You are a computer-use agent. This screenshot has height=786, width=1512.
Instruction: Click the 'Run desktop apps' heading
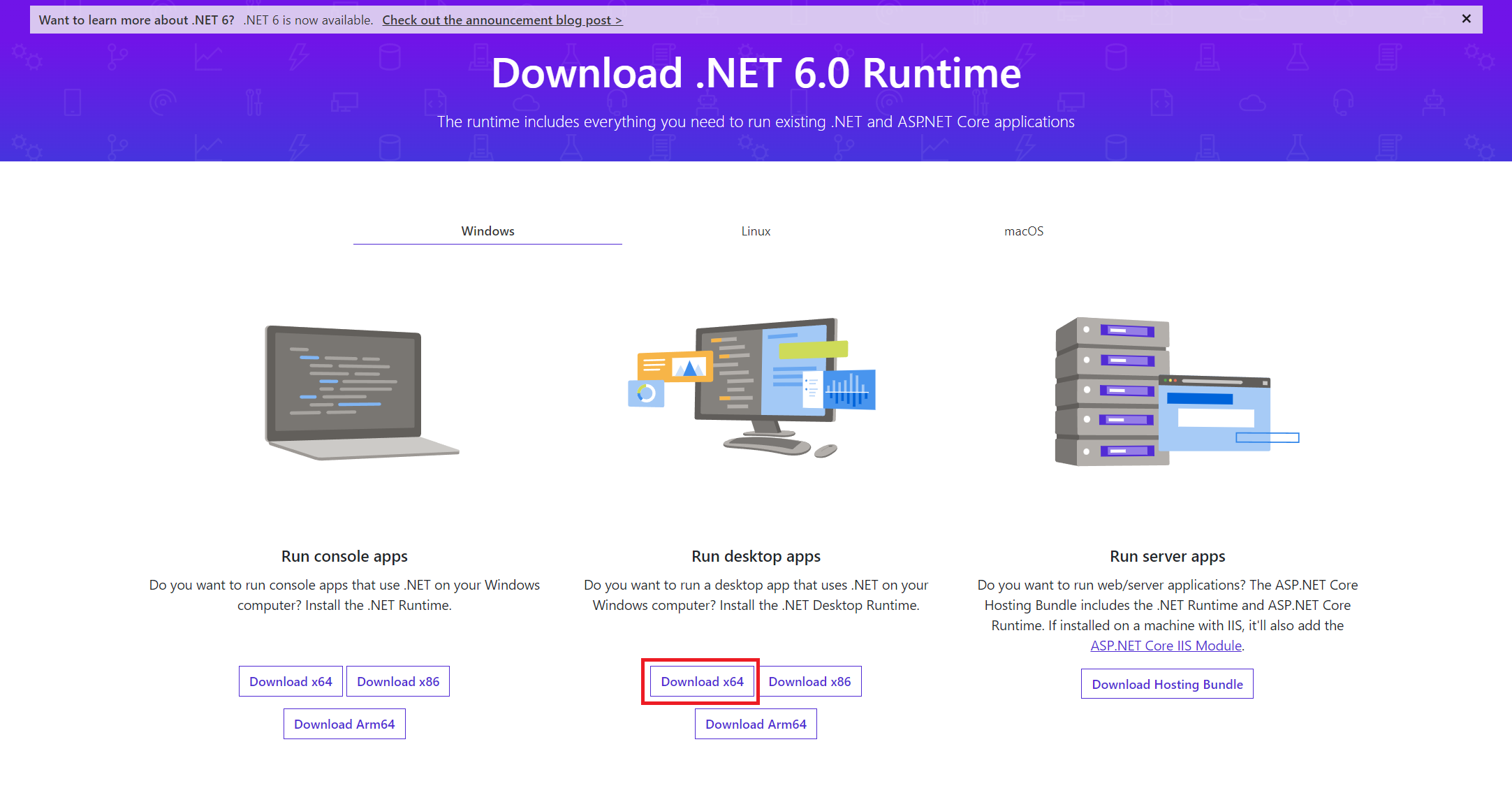click(756, 556)
